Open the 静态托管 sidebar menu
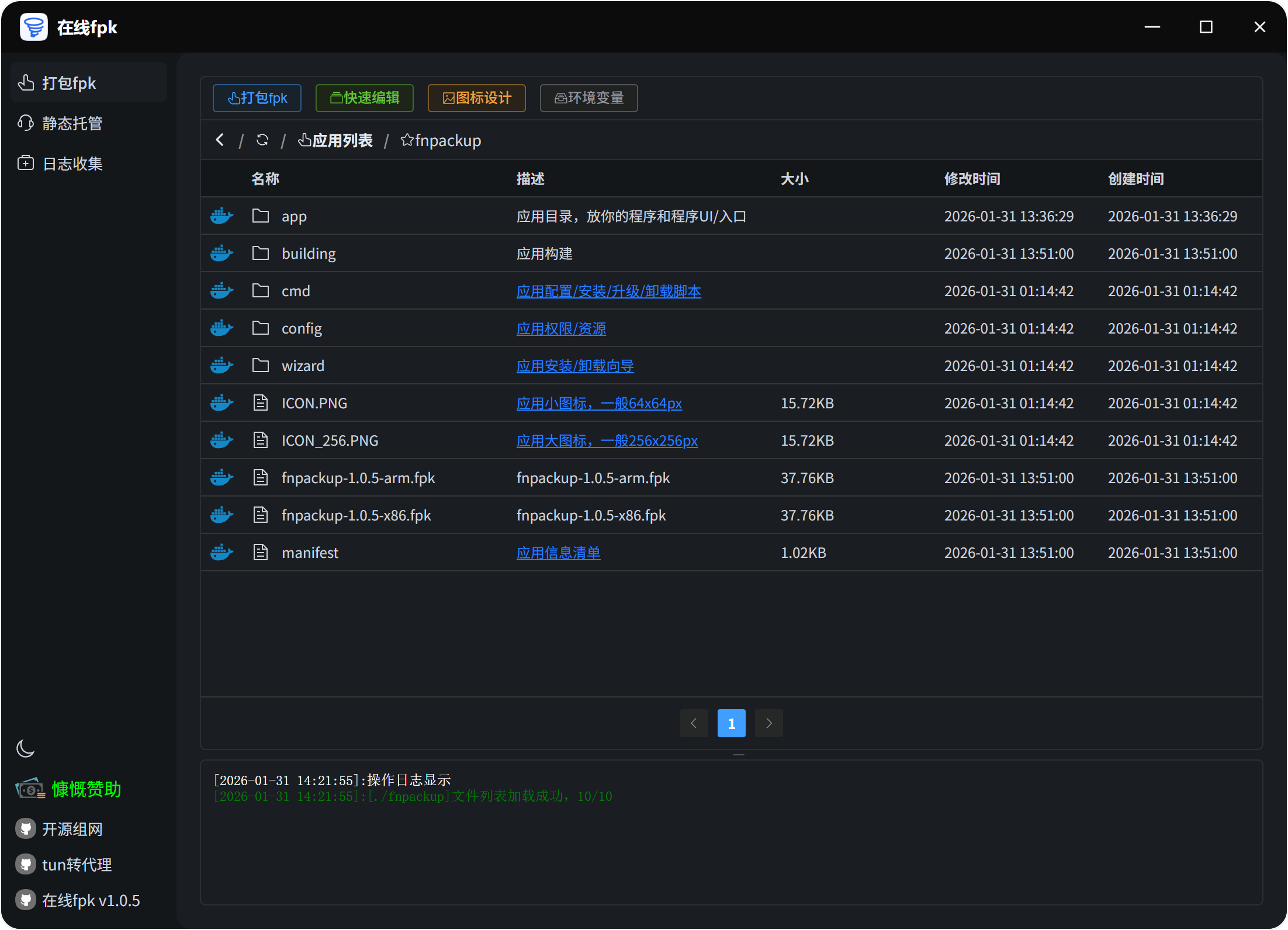1288x930 pixels. 71,123
